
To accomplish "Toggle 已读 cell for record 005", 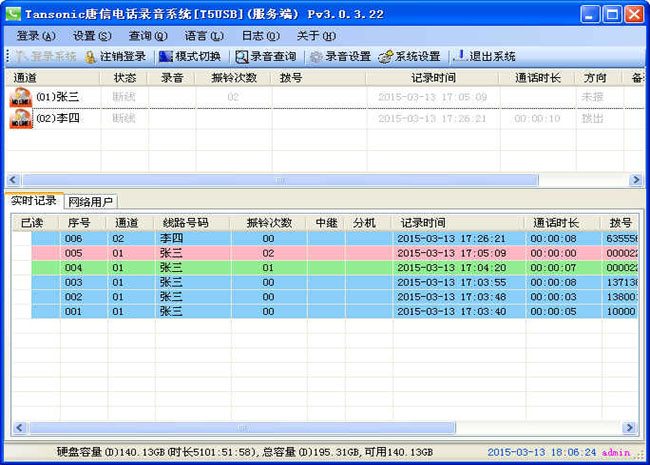I will 21,253.
